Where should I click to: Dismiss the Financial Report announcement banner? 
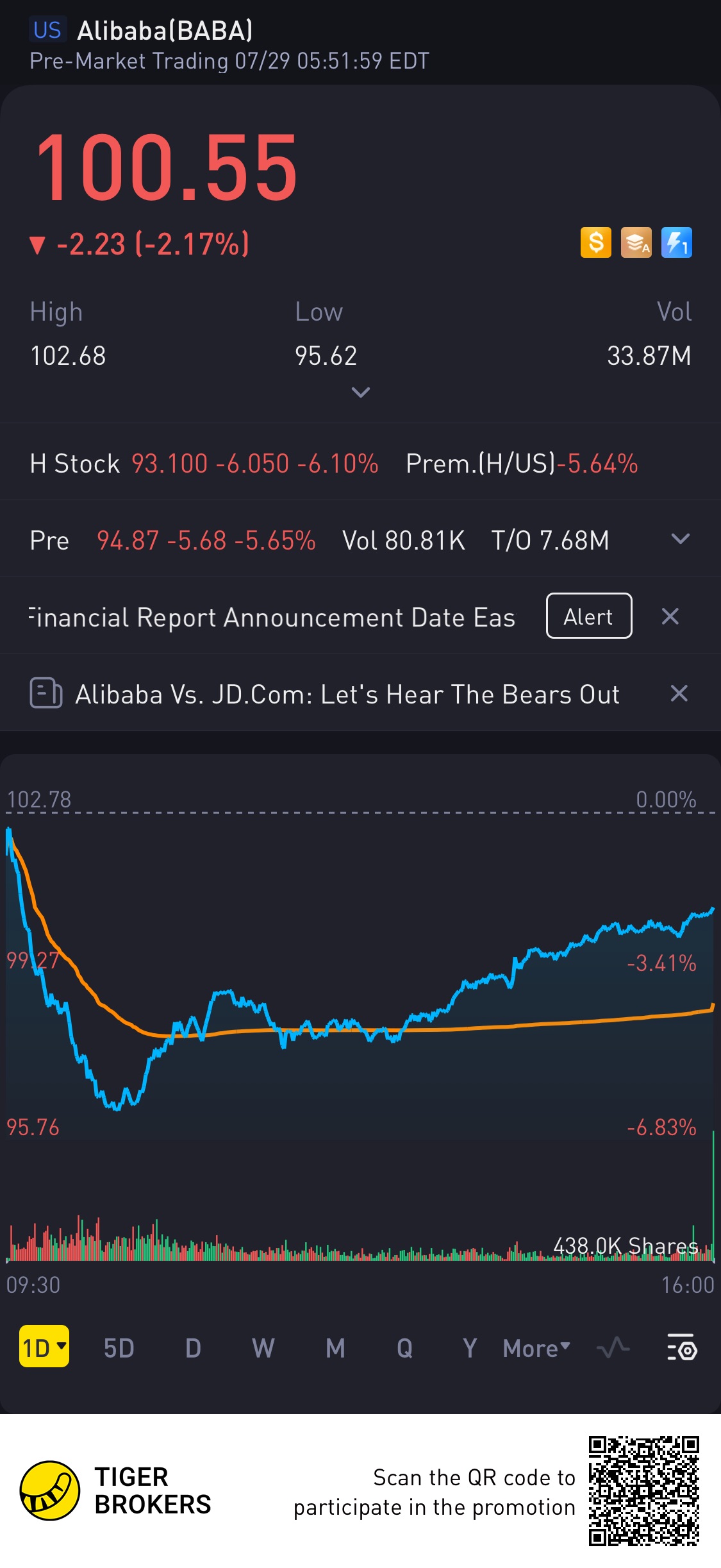click(670, 616)
